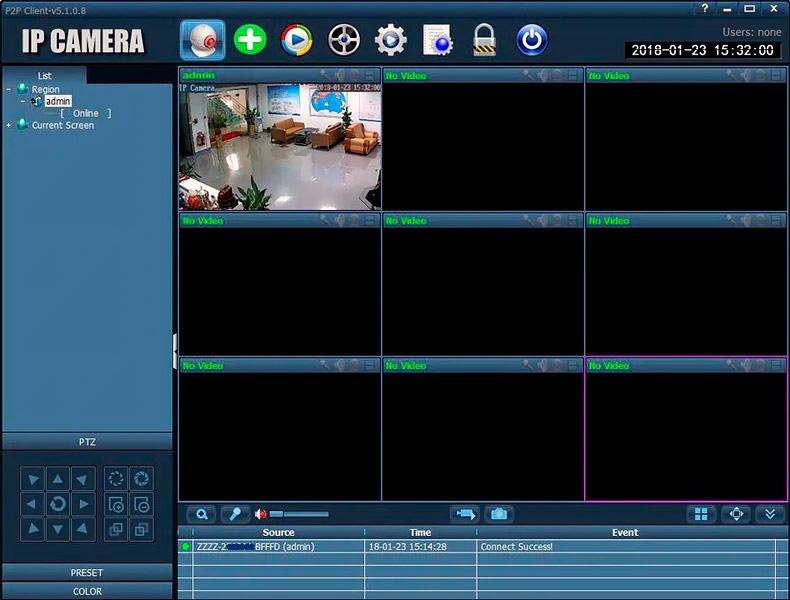
Task: Open the log document icon
Action: pos(437,40)
